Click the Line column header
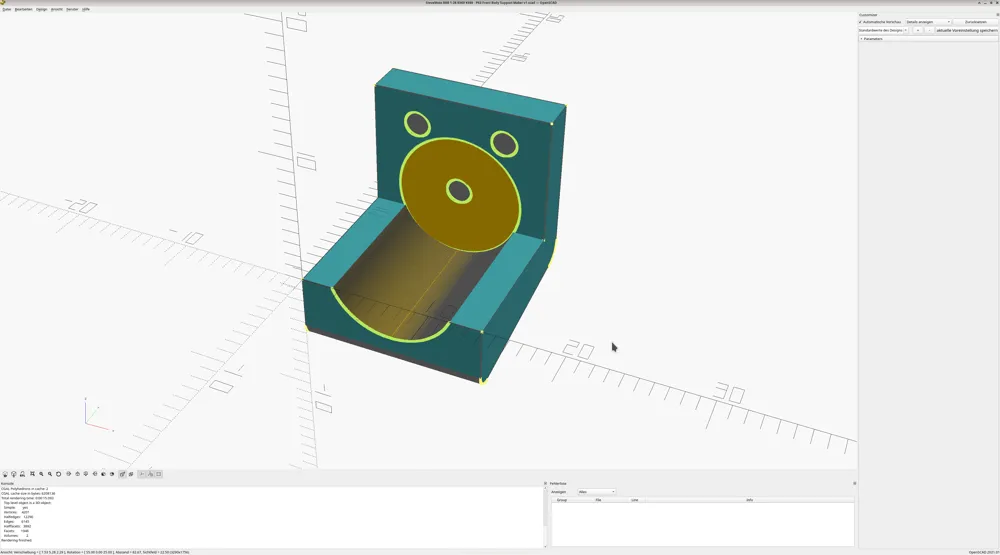 635,500
